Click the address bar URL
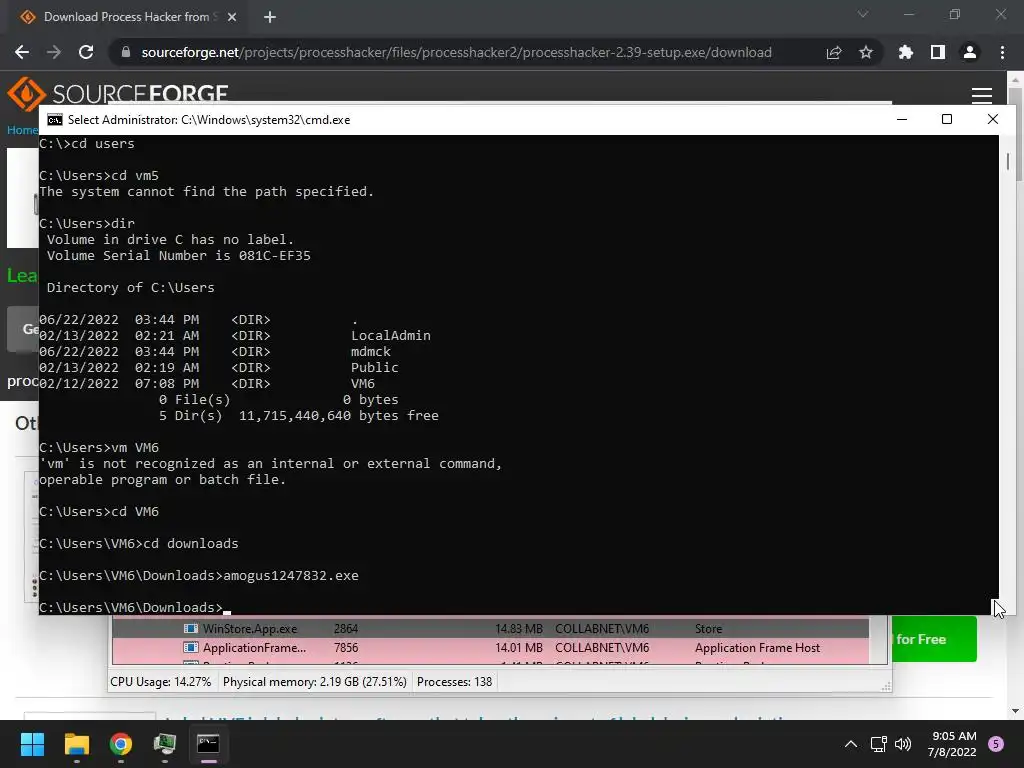The width and height of the screenshot is (1024, 768). [456, 52]
